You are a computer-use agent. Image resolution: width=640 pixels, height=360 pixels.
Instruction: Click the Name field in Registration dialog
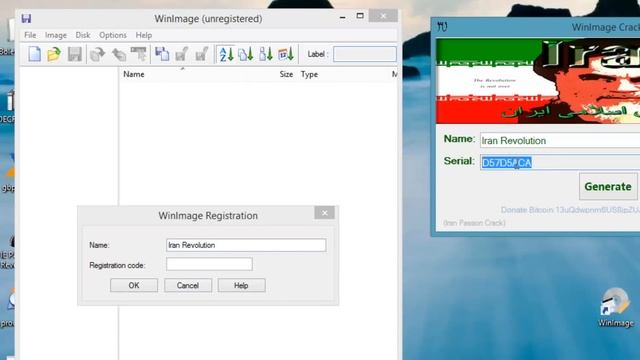[246, 245]
